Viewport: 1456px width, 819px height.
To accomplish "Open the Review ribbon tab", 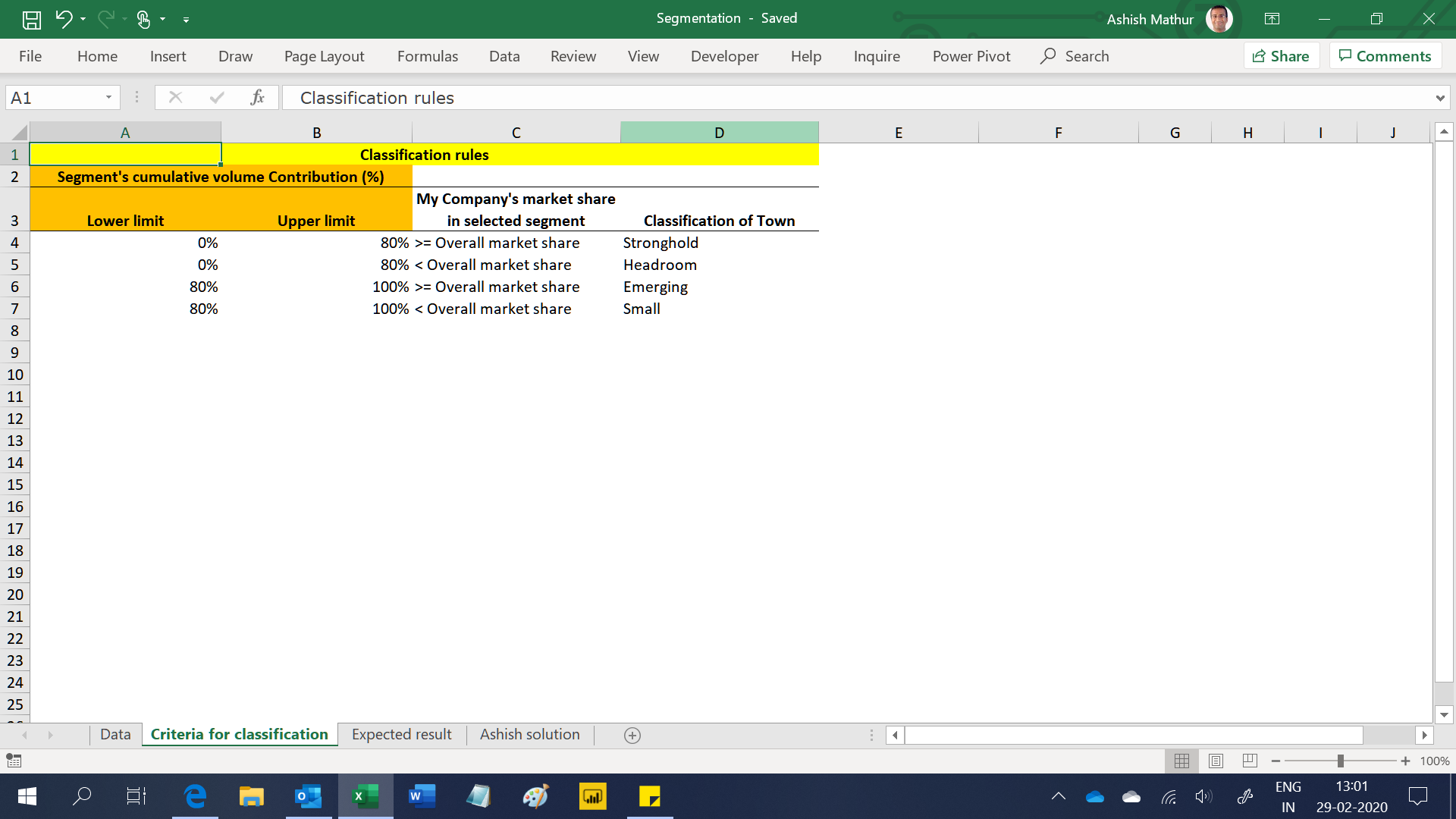I will click(573, 56).
